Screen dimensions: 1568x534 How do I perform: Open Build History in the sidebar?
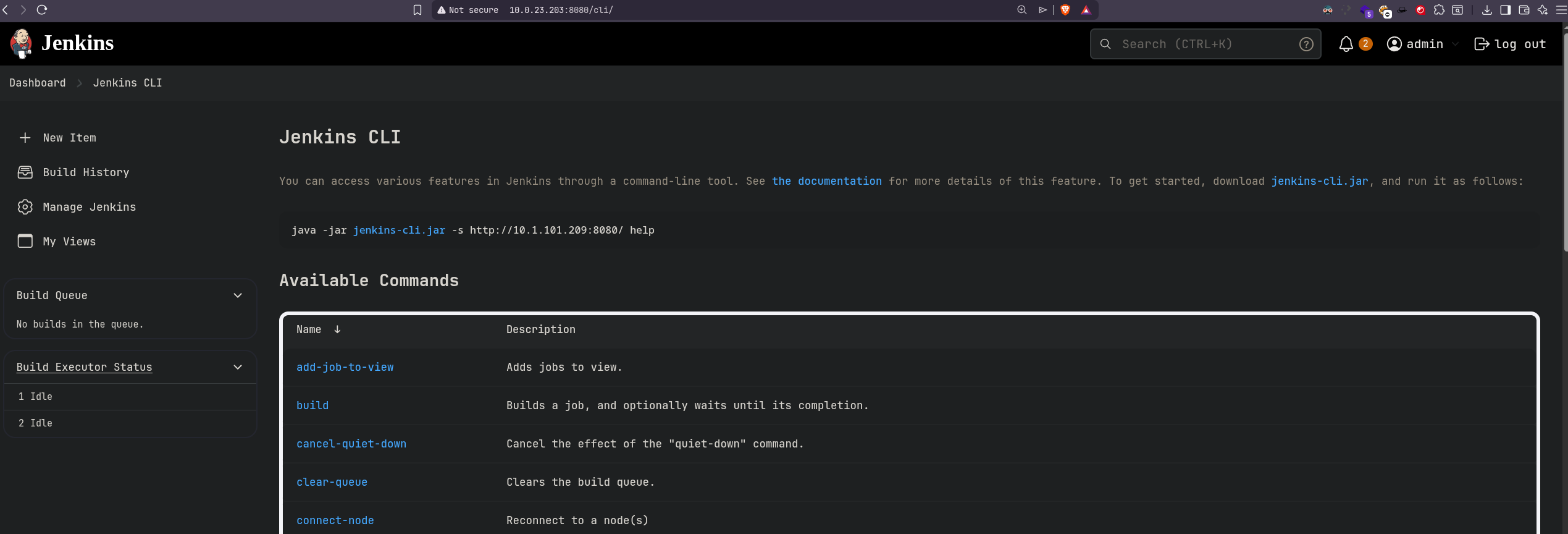(x=86, y=172)
